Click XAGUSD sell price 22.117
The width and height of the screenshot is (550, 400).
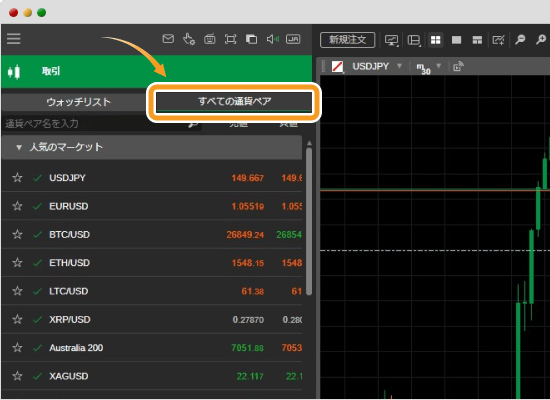(250, 376)
